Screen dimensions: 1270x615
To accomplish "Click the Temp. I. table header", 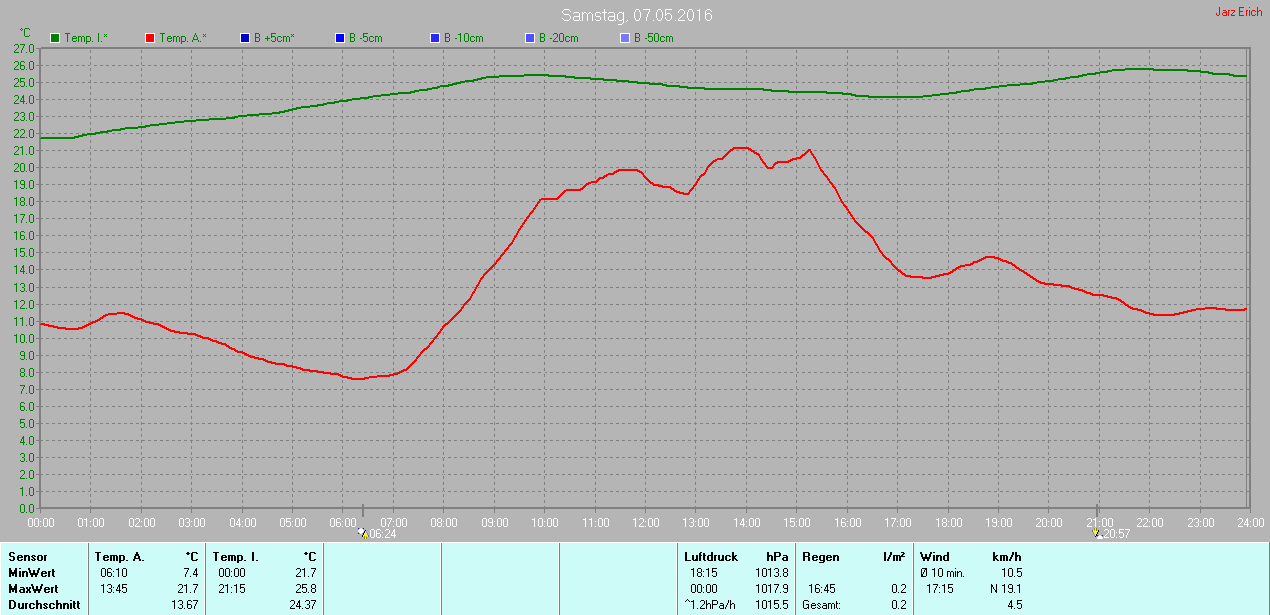I will tap(236, 556).
